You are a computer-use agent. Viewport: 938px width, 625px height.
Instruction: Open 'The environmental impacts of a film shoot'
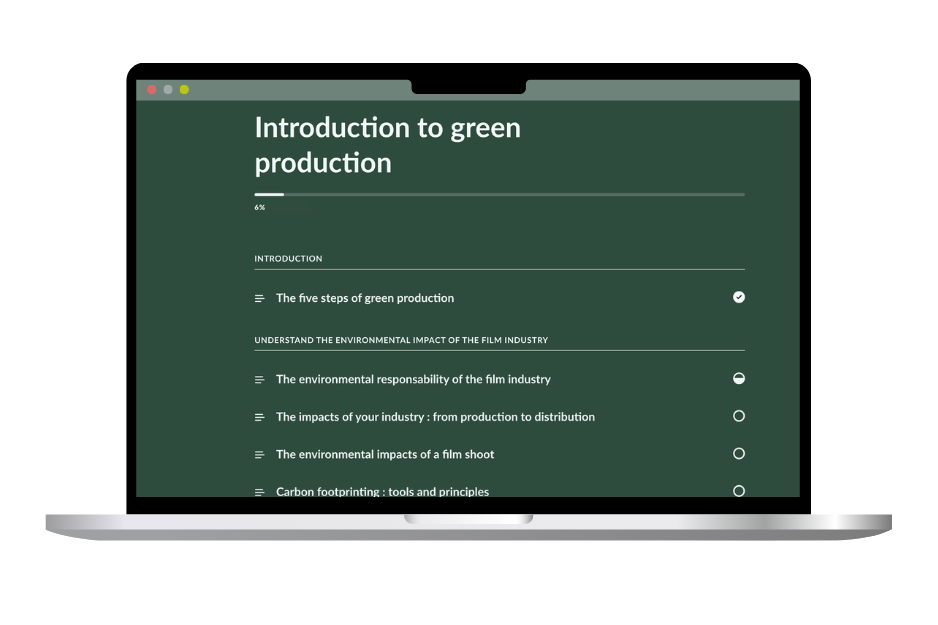[385, 455]
